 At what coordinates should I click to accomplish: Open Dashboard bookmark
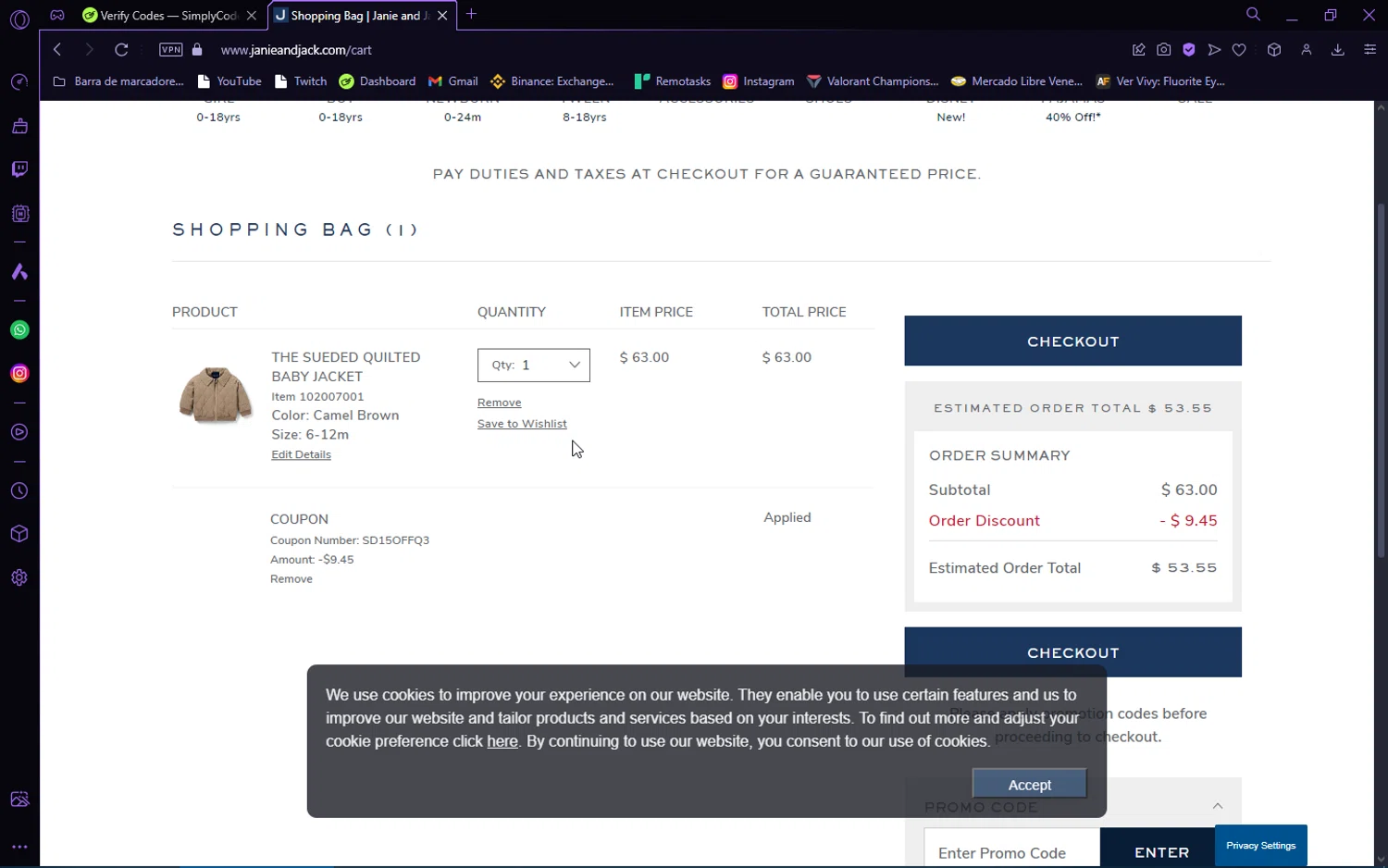point(378,81)
